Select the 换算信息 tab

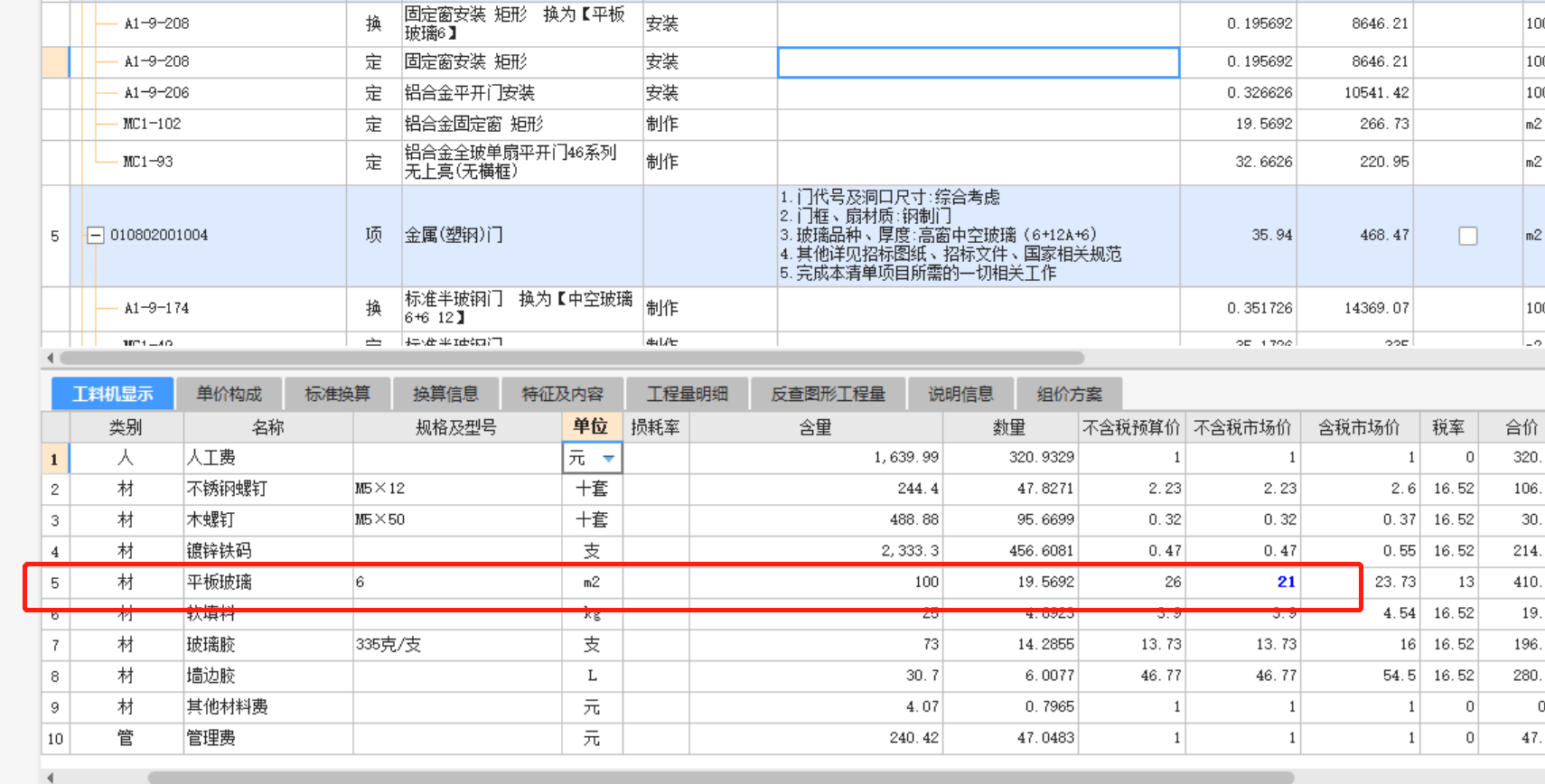pyautogui.click(x=445, y=394)
